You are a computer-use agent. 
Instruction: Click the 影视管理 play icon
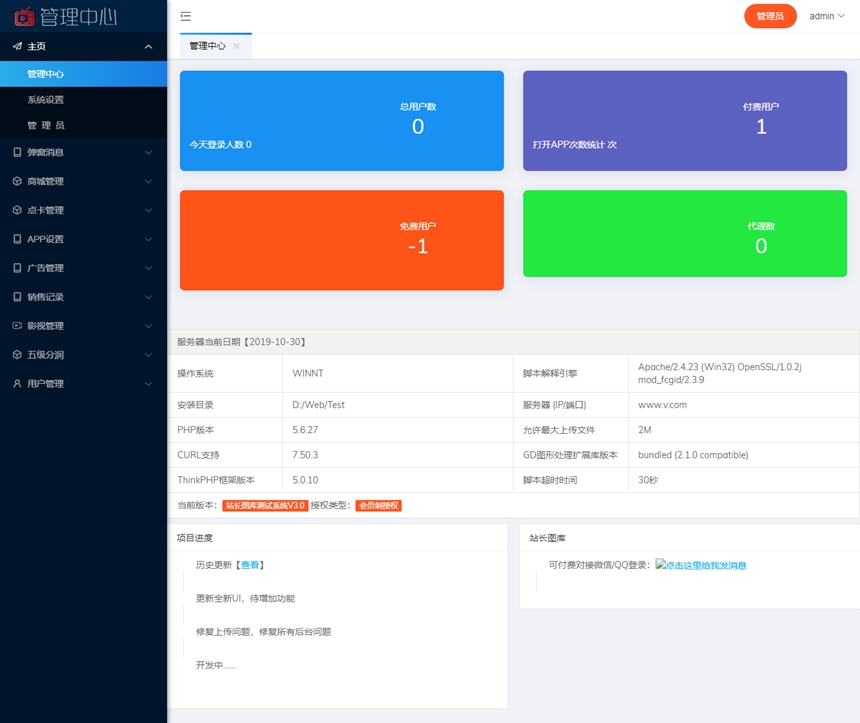point(17,326)
